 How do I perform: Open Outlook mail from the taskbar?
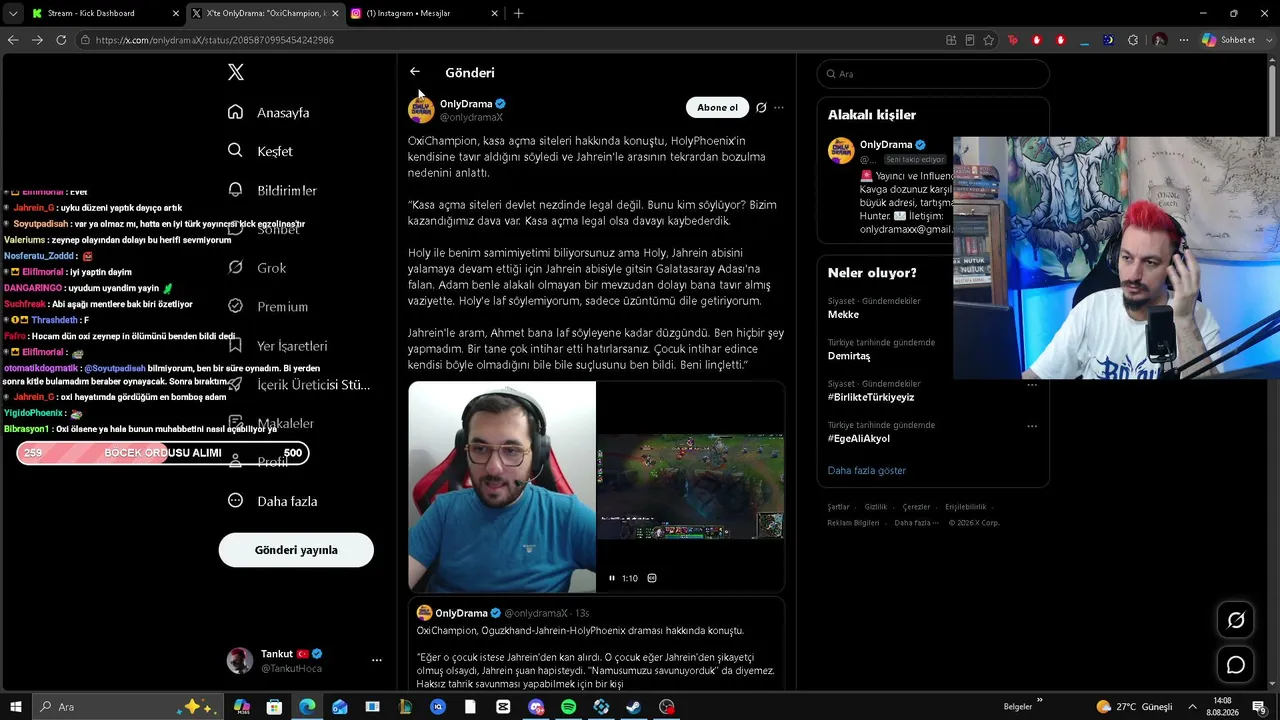(340, 707)
